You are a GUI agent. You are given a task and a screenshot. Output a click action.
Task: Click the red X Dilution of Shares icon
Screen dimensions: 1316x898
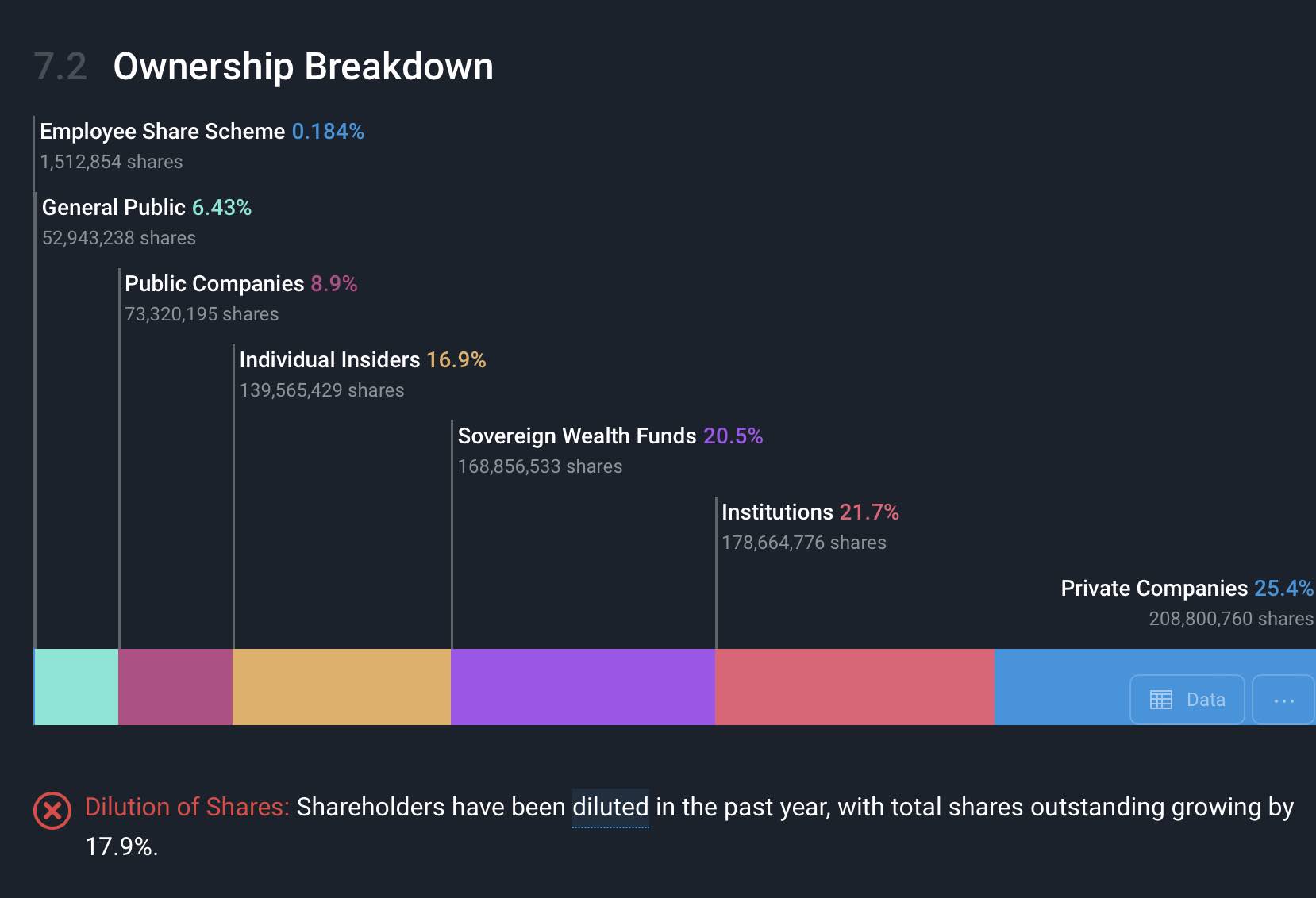point(52,811)
